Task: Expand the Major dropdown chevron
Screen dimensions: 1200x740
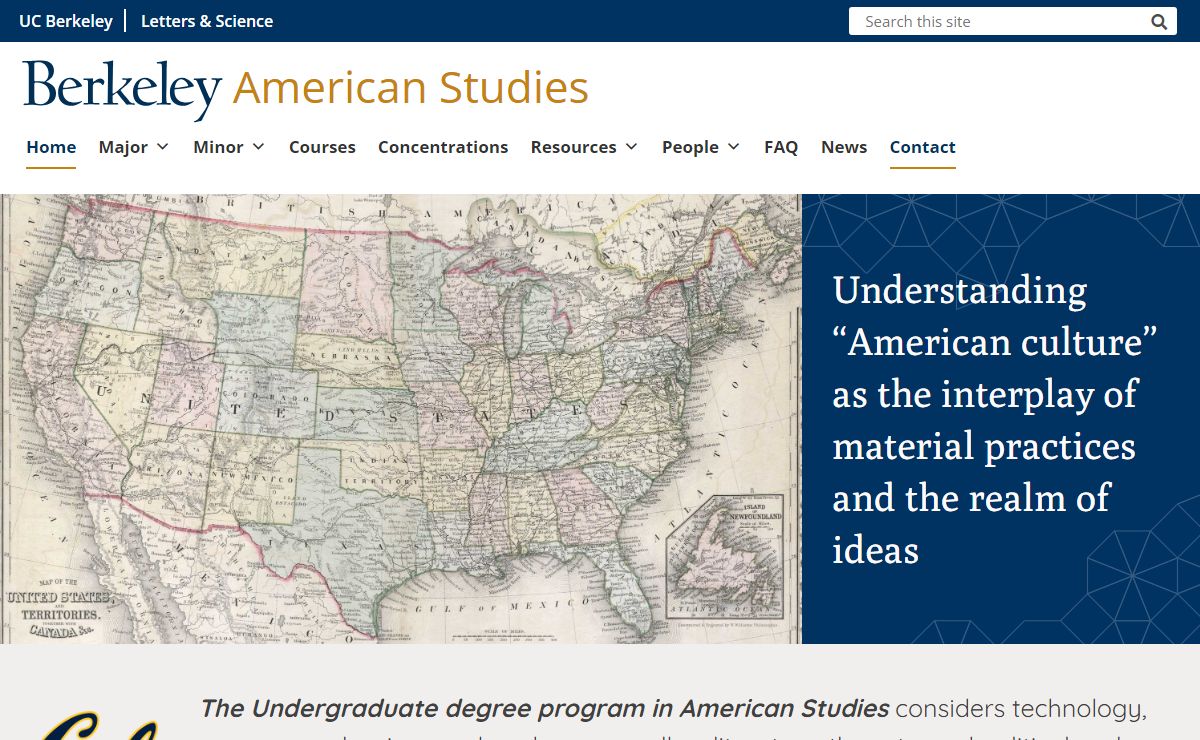Action: pos(162,147)
